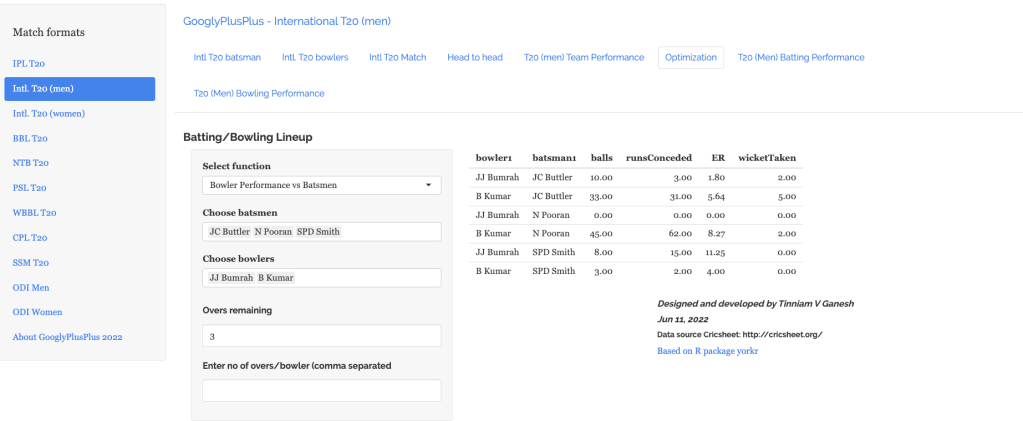Choose IPL T20 in match formats

pos(29,63)
